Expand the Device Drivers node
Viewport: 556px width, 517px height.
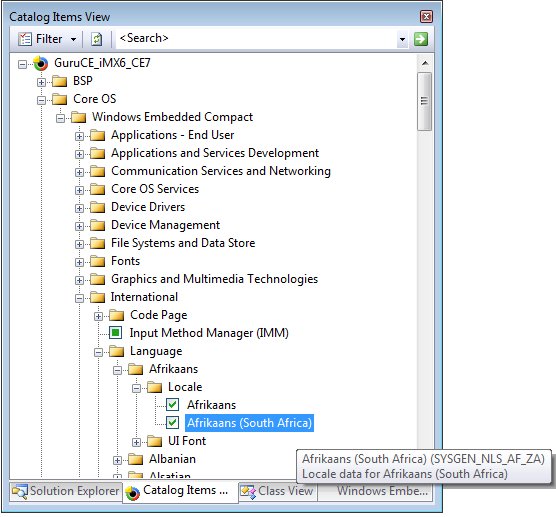[x=79, y=208]
